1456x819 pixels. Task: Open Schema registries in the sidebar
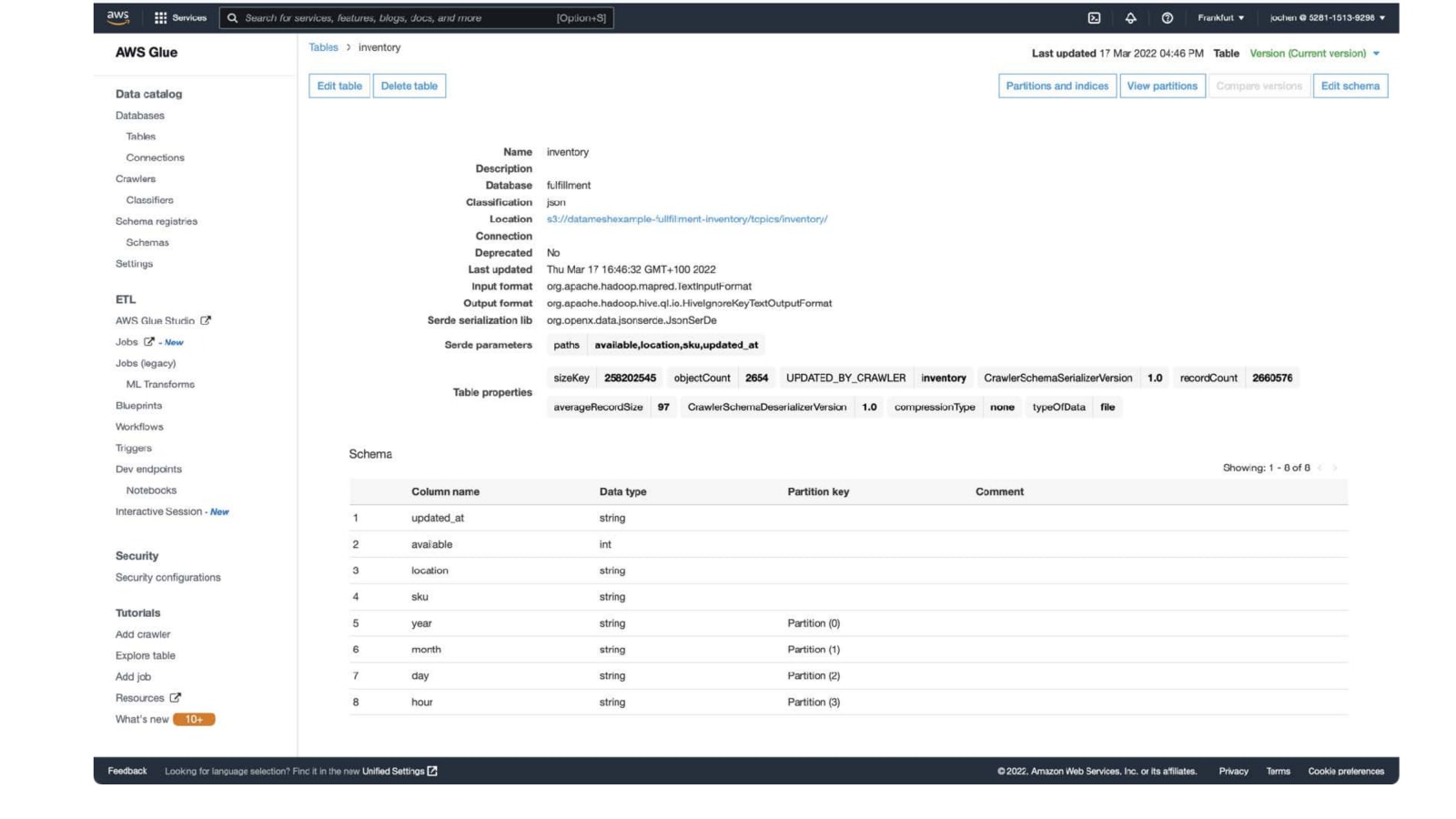click(x=157, y=221)
